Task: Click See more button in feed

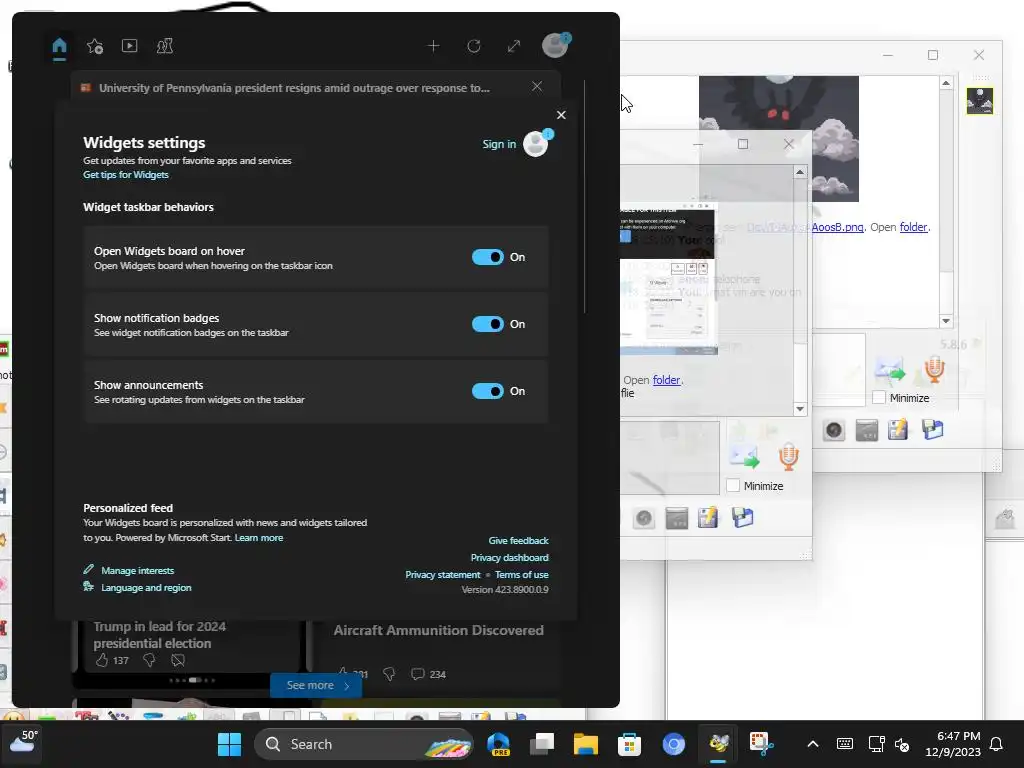Action: tap(316, 685)
